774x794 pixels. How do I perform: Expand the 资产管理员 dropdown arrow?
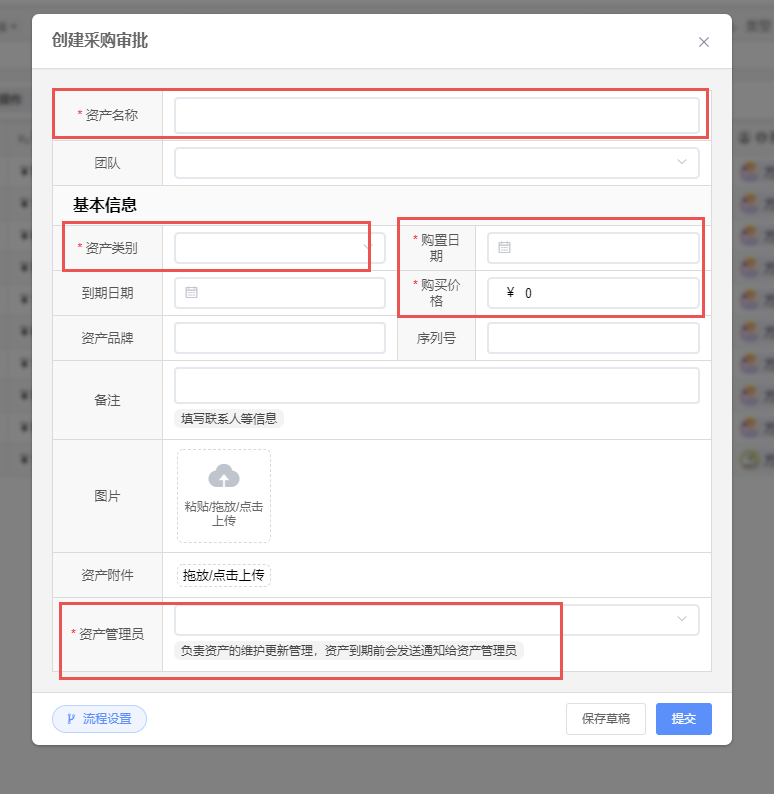682,620
